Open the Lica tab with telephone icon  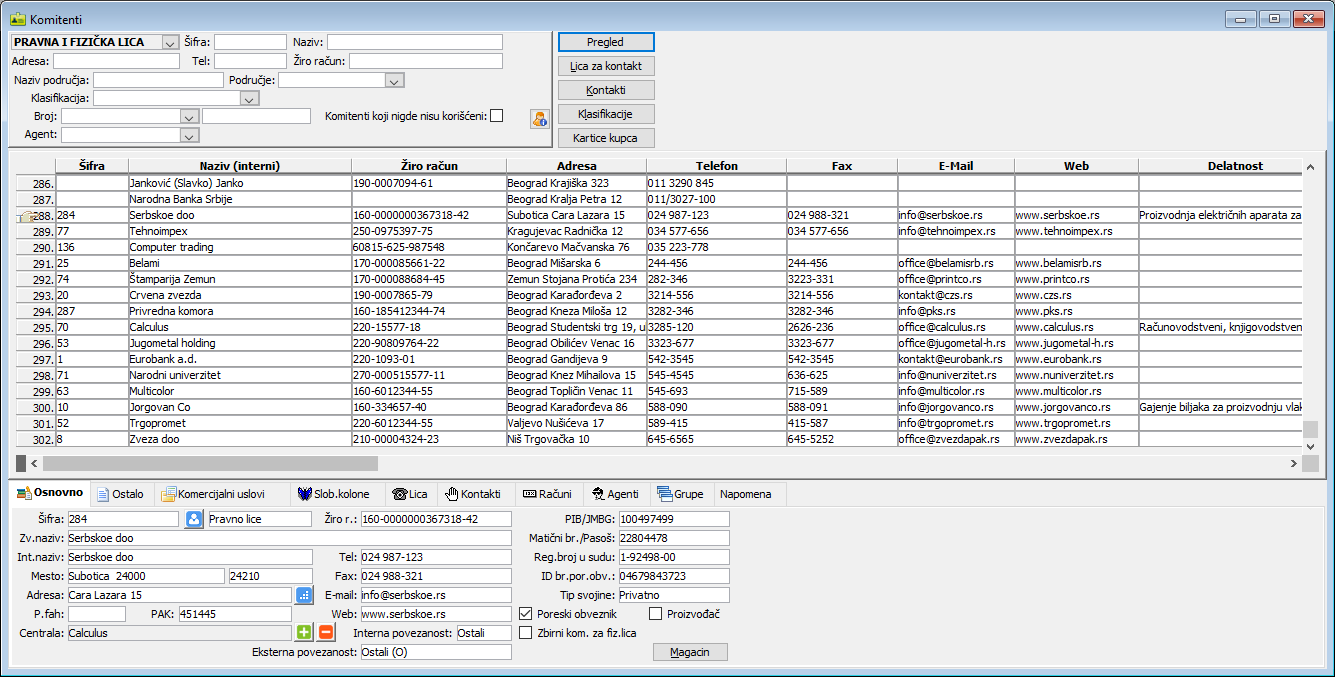(x=410, y=494)
